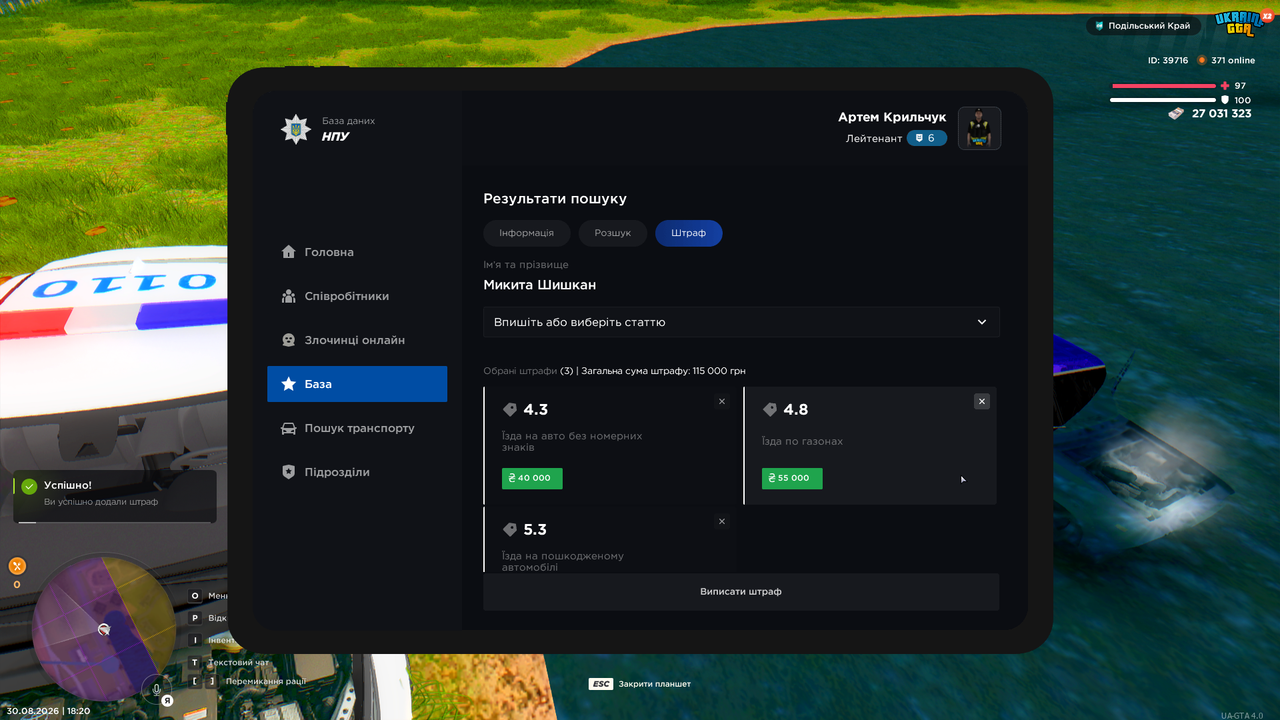Open the Співробітники menu section
This screenshot has width=1280, height=720.
tap(357, 296)
